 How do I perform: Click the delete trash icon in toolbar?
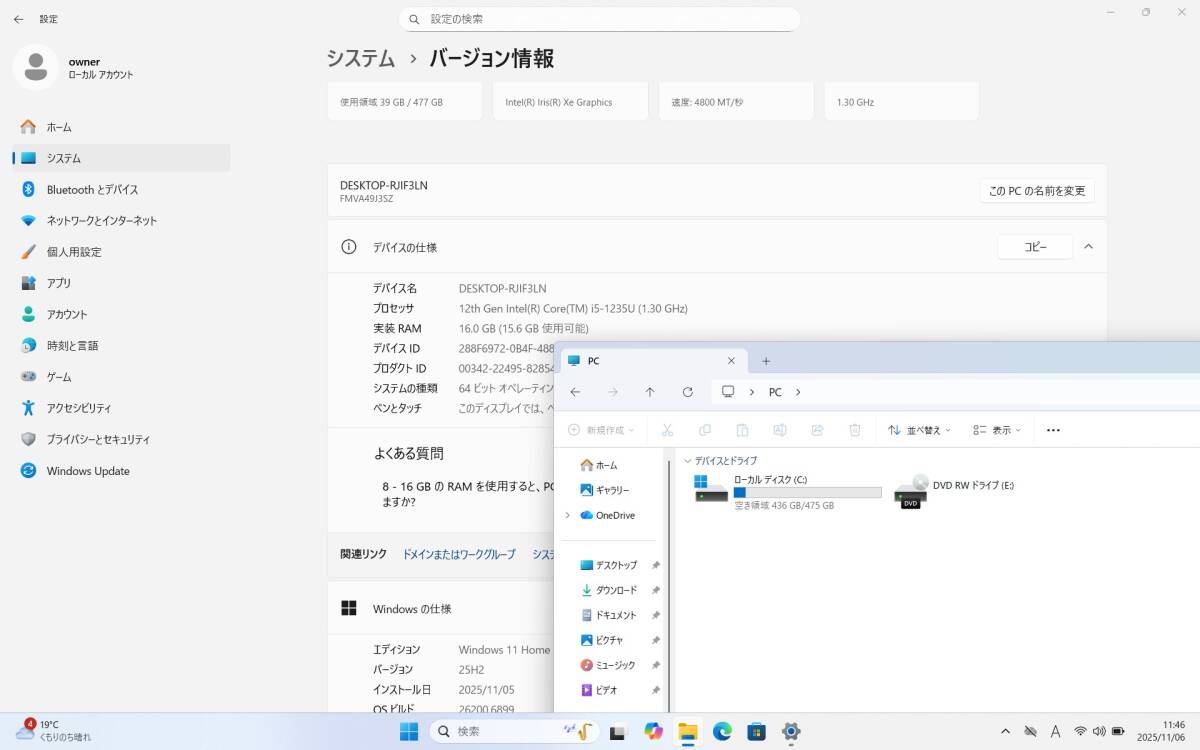[x=855, y=430]
